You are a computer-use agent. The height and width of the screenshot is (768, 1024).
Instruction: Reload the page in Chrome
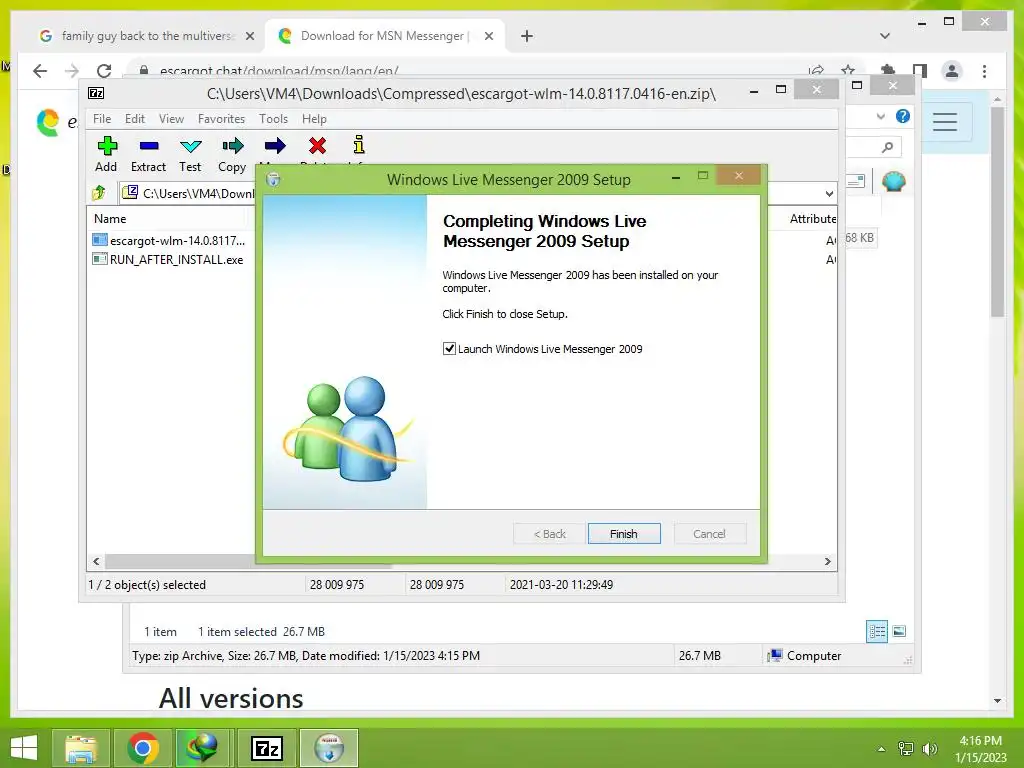click(x=104, y=71)
